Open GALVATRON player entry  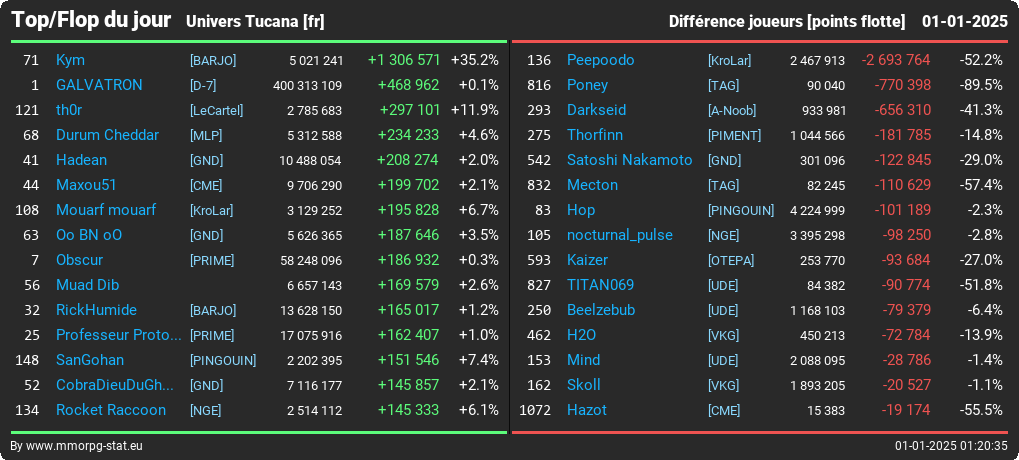pos(99,85)
